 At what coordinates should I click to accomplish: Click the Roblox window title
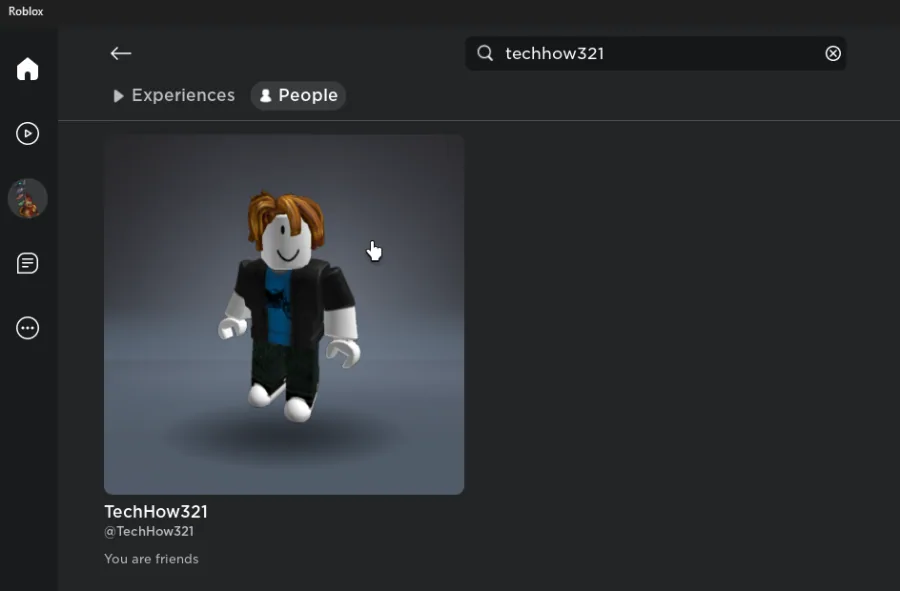click(x=26, y=11)
